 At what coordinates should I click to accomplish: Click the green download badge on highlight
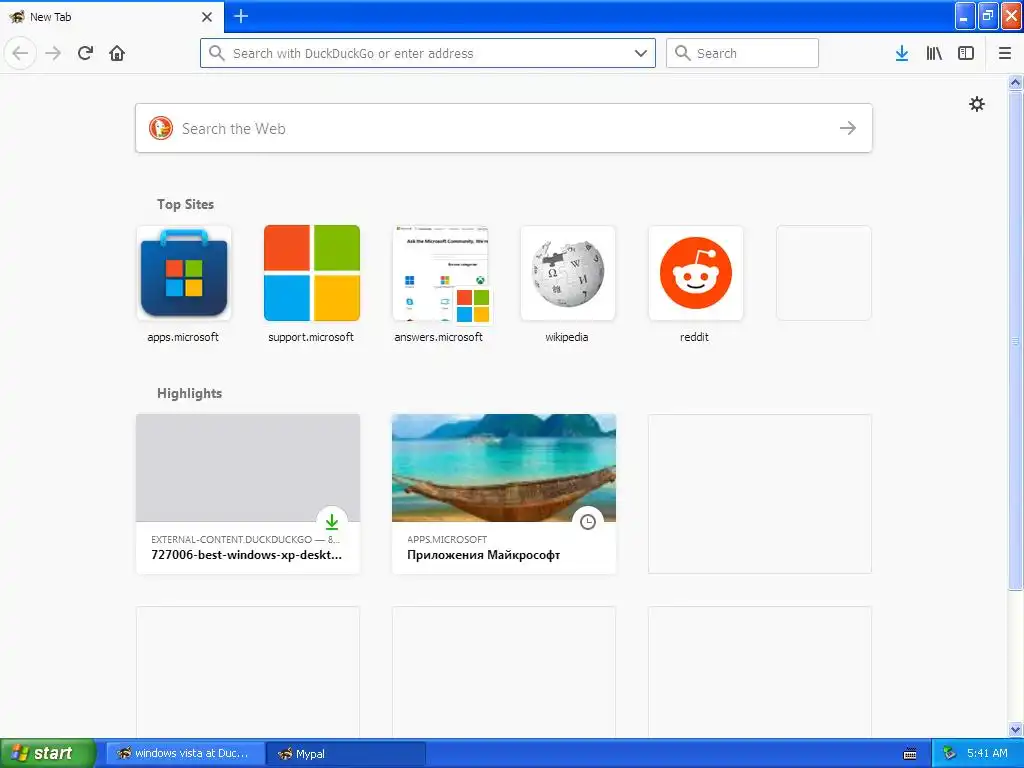[332, 522]
